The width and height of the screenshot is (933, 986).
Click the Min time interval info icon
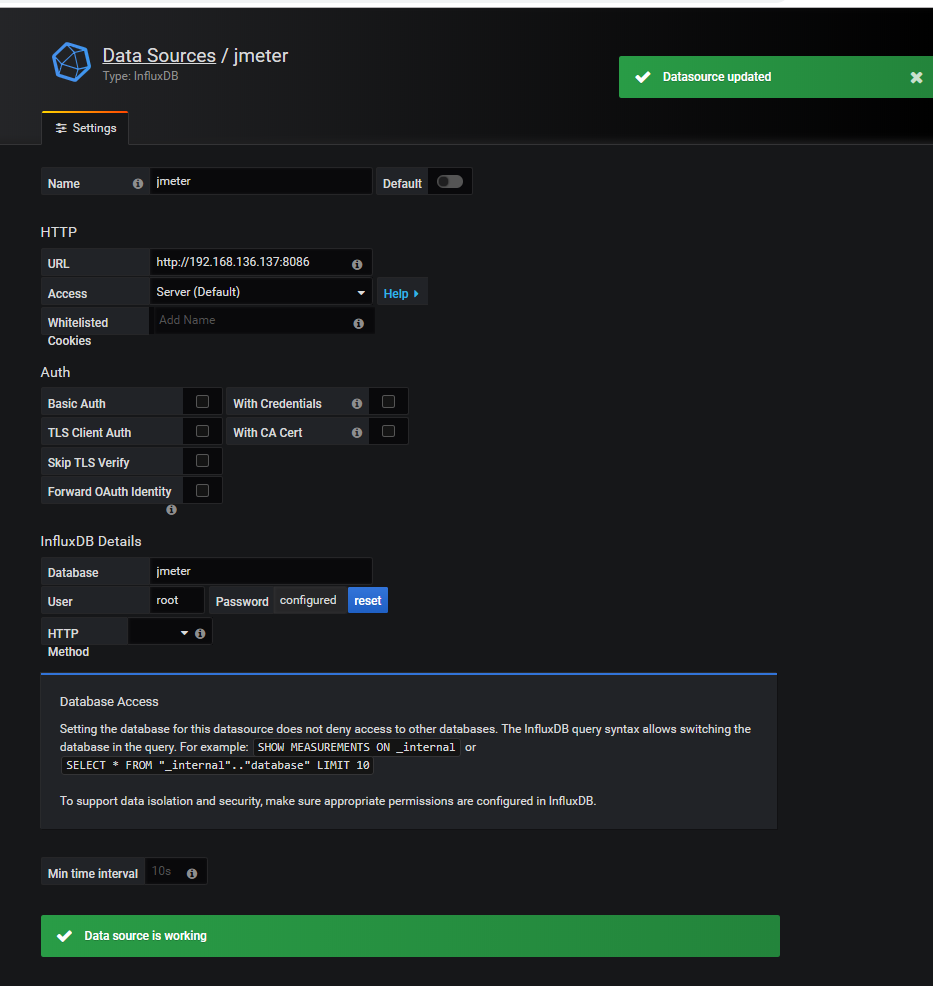tap(192, 873)
